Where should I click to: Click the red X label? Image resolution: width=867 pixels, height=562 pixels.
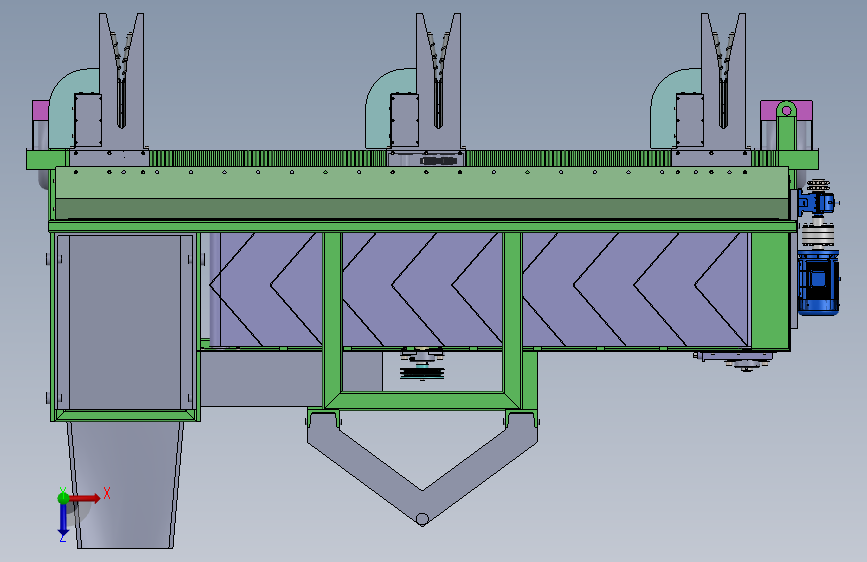(x=107, y=493)
